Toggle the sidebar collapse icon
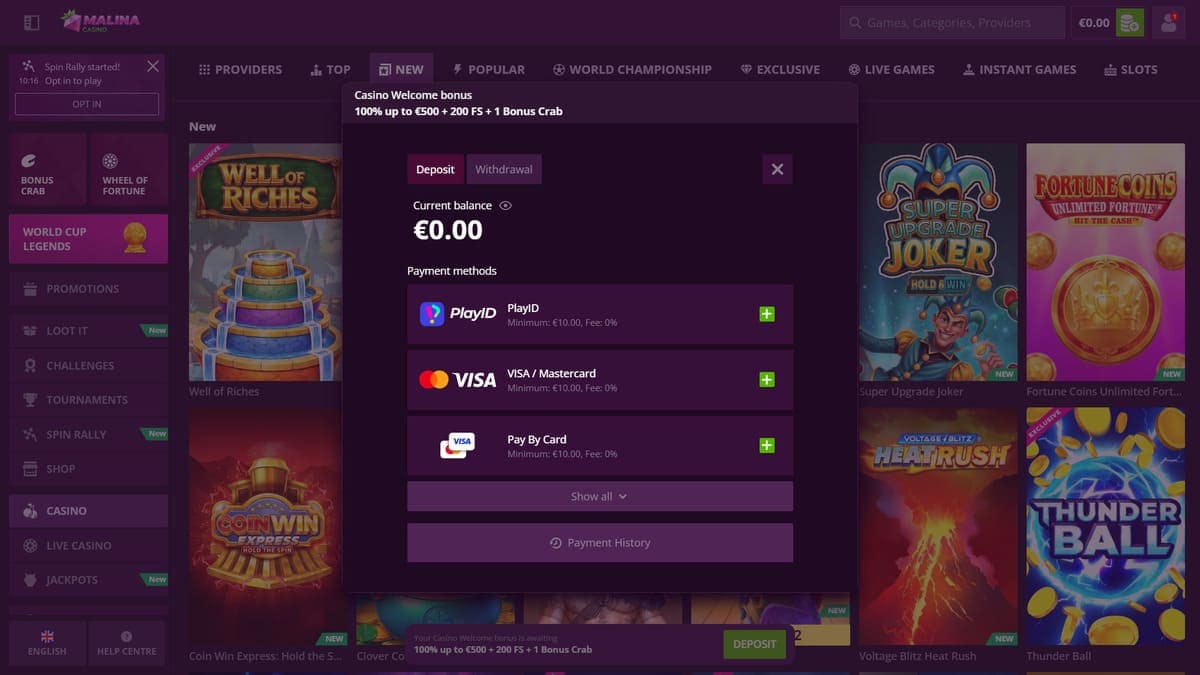This screenshot has width=1200, height=675. click(x=31, y=22)
